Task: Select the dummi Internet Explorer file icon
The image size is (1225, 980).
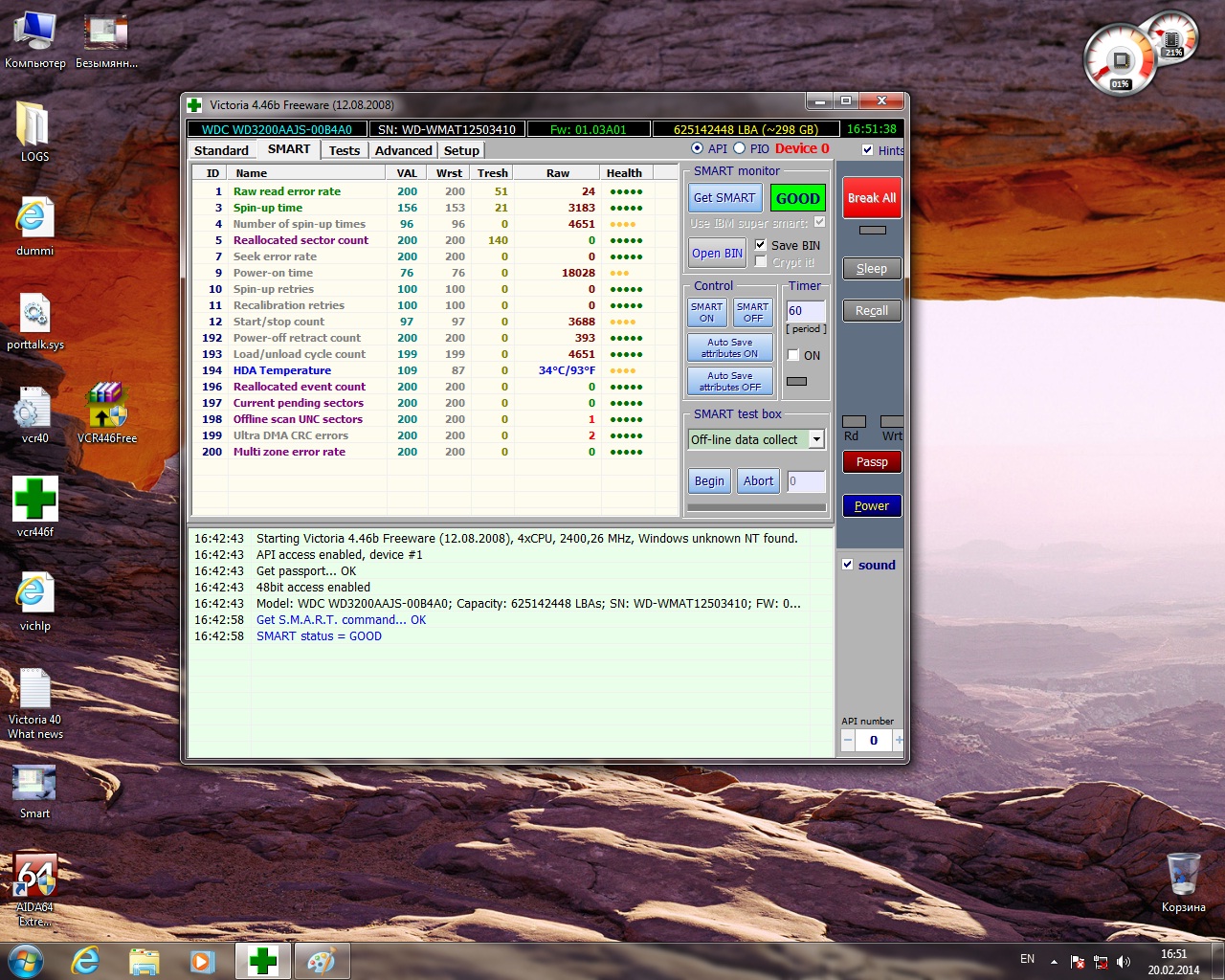Action: (x=34, y=227)
